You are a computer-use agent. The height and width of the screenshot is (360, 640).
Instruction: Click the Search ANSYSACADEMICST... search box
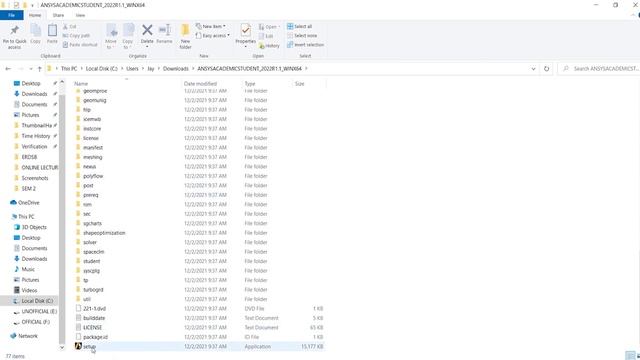click(x=598, y=69)
